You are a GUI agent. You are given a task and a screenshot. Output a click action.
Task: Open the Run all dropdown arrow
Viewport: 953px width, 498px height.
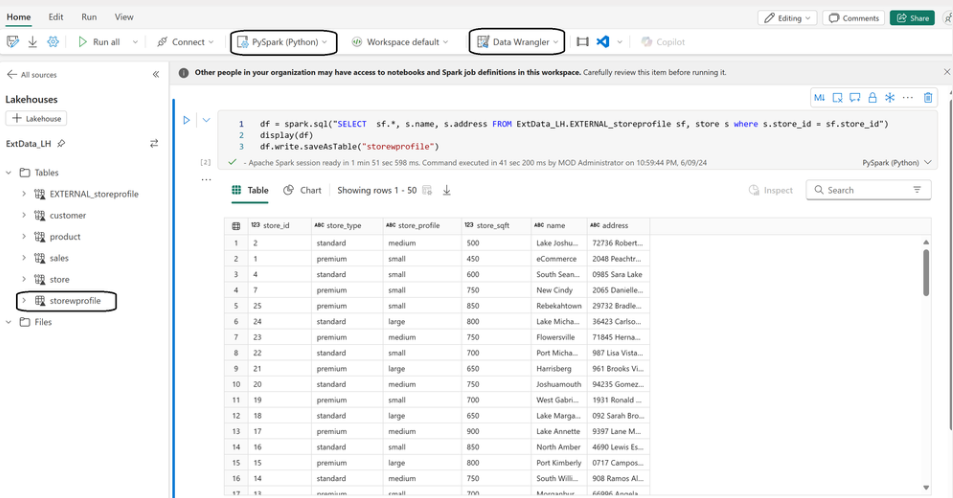[135, 42]
